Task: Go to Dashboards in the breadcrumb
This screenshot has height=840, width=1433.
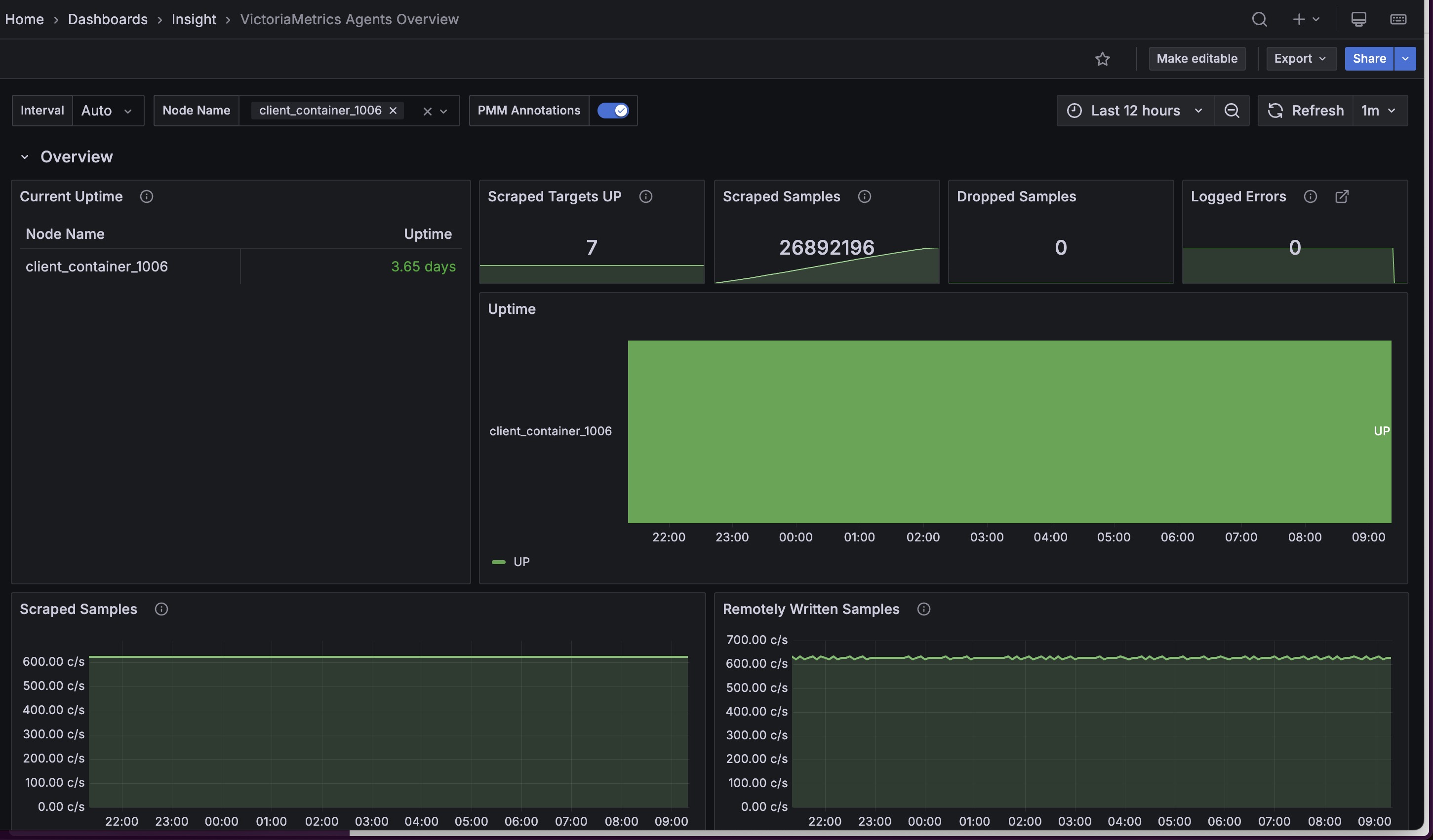Action: [108, 19]
